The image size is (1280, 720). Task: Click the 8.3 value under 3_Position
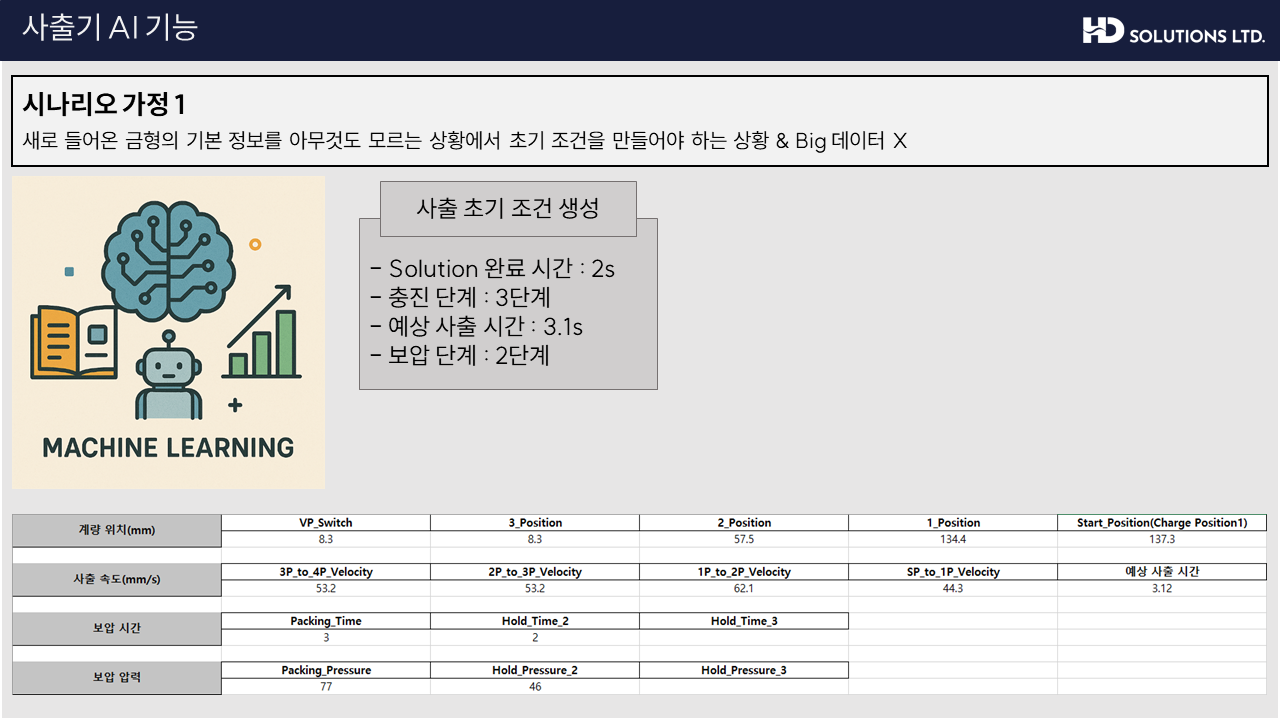pos(535,539)
